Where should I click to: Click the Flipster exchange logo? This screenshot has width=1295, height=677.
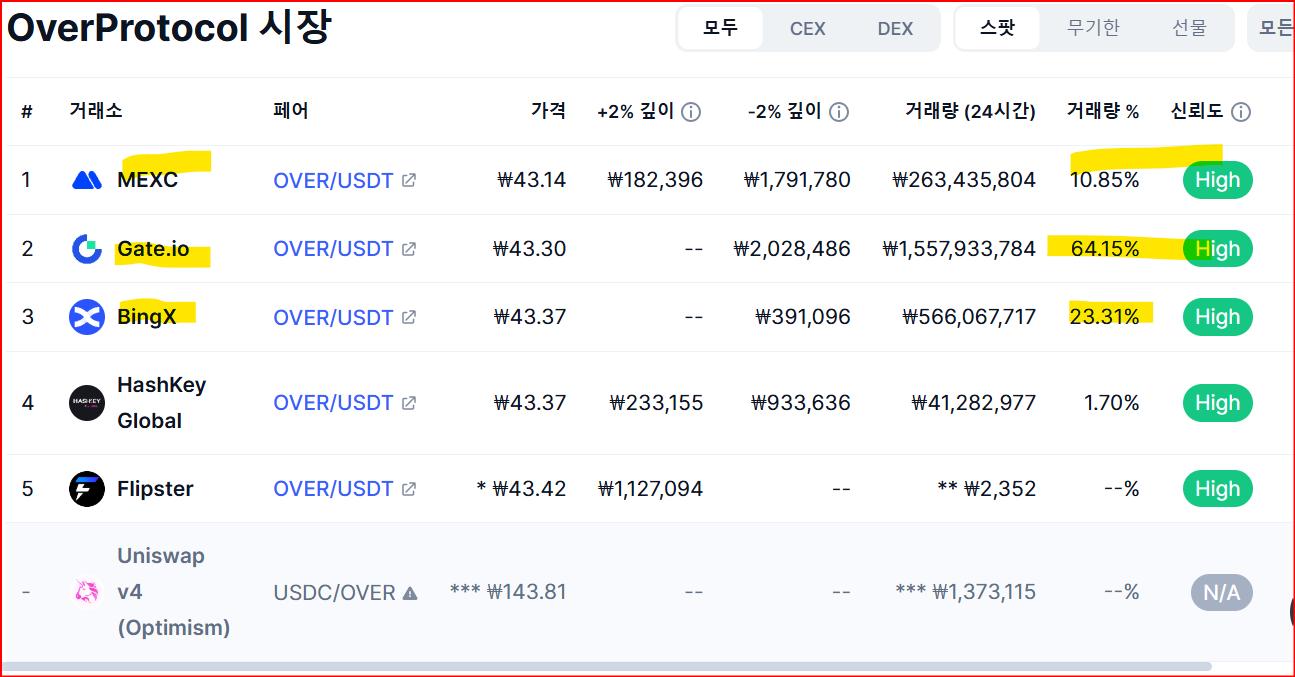[87, 489]
